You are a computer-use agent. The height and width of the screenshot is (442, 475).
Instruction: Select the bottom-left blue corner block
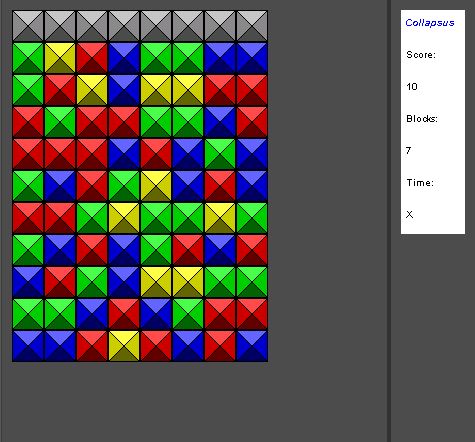tap(28, 346)
